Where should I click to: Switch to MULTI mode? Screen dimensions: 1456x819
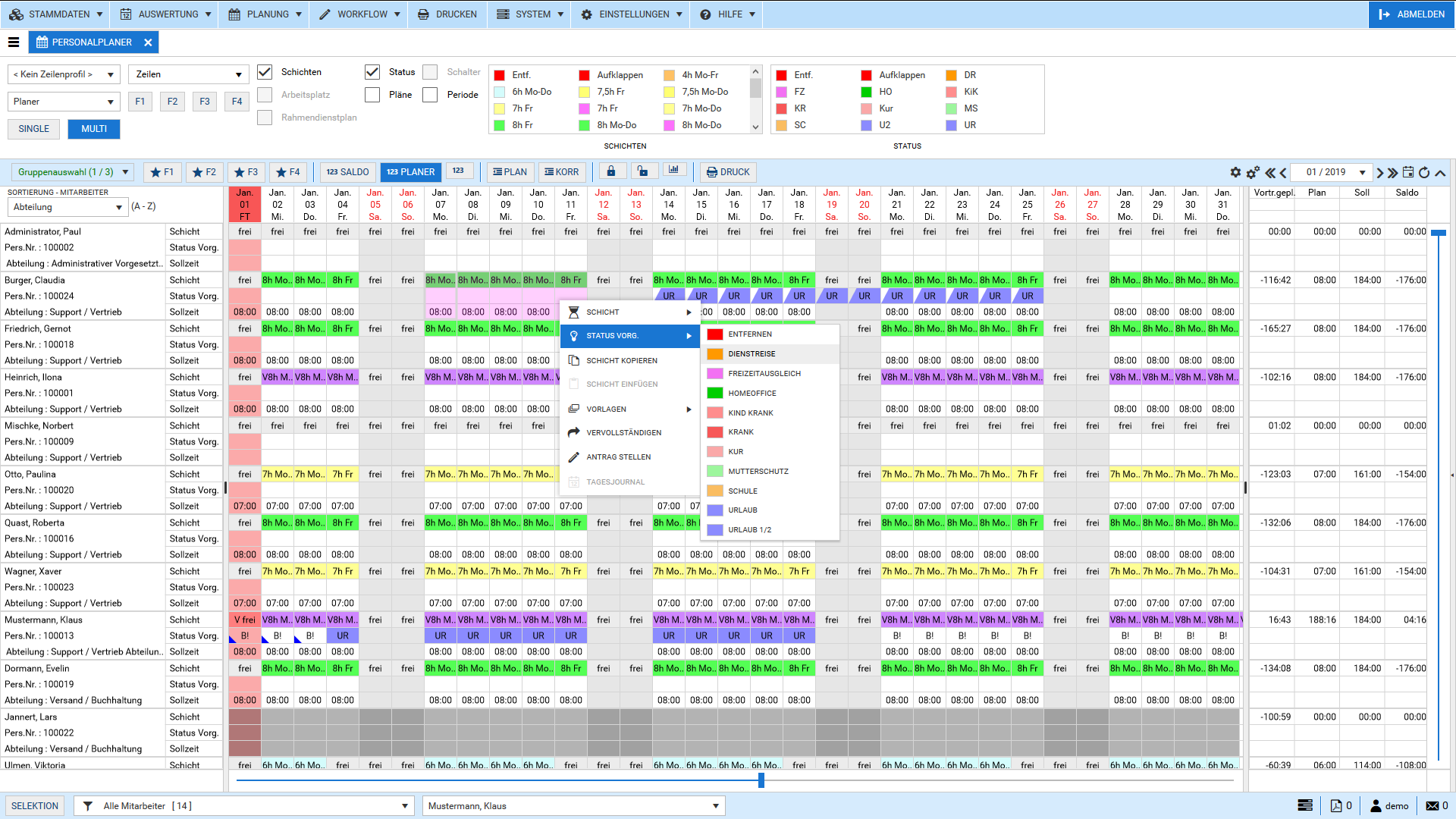pos(94,129)
